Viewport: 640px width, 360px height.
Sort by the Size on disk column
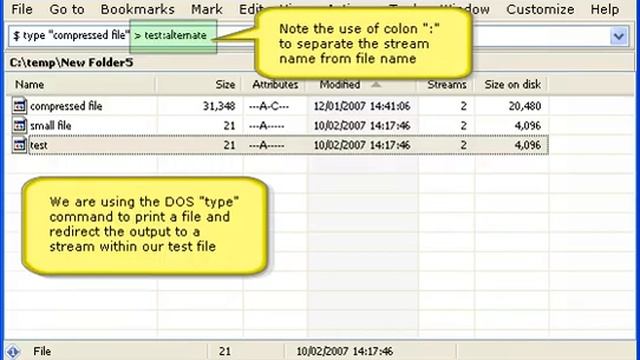(512, 84)
